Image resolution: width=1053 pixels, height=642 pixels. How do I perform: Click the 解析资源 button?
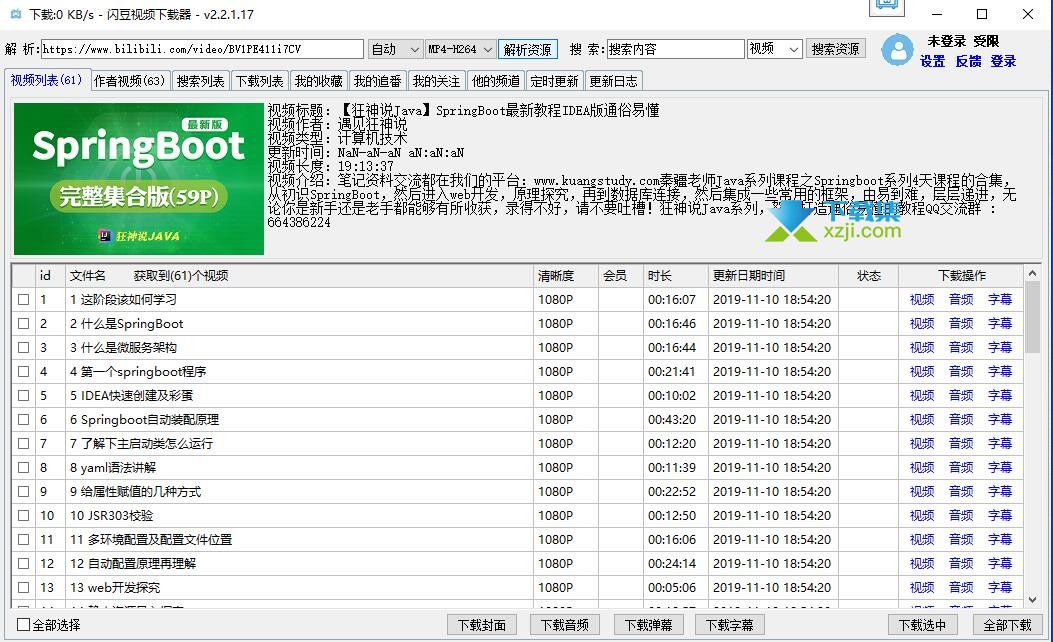pos(528,50)
